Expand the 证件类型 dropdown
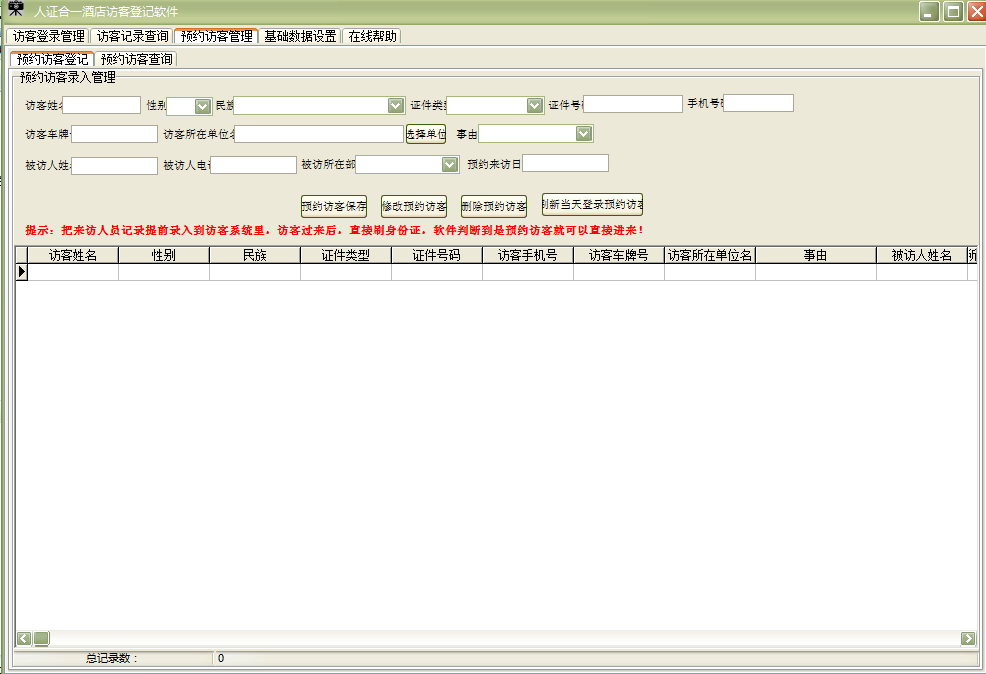 coord(535,106)
